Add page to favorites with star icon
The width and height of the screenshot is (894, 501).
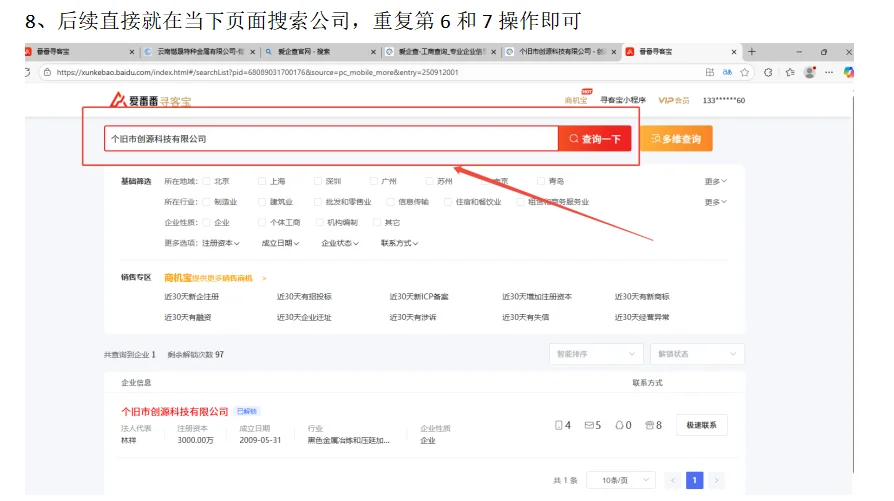745,72
